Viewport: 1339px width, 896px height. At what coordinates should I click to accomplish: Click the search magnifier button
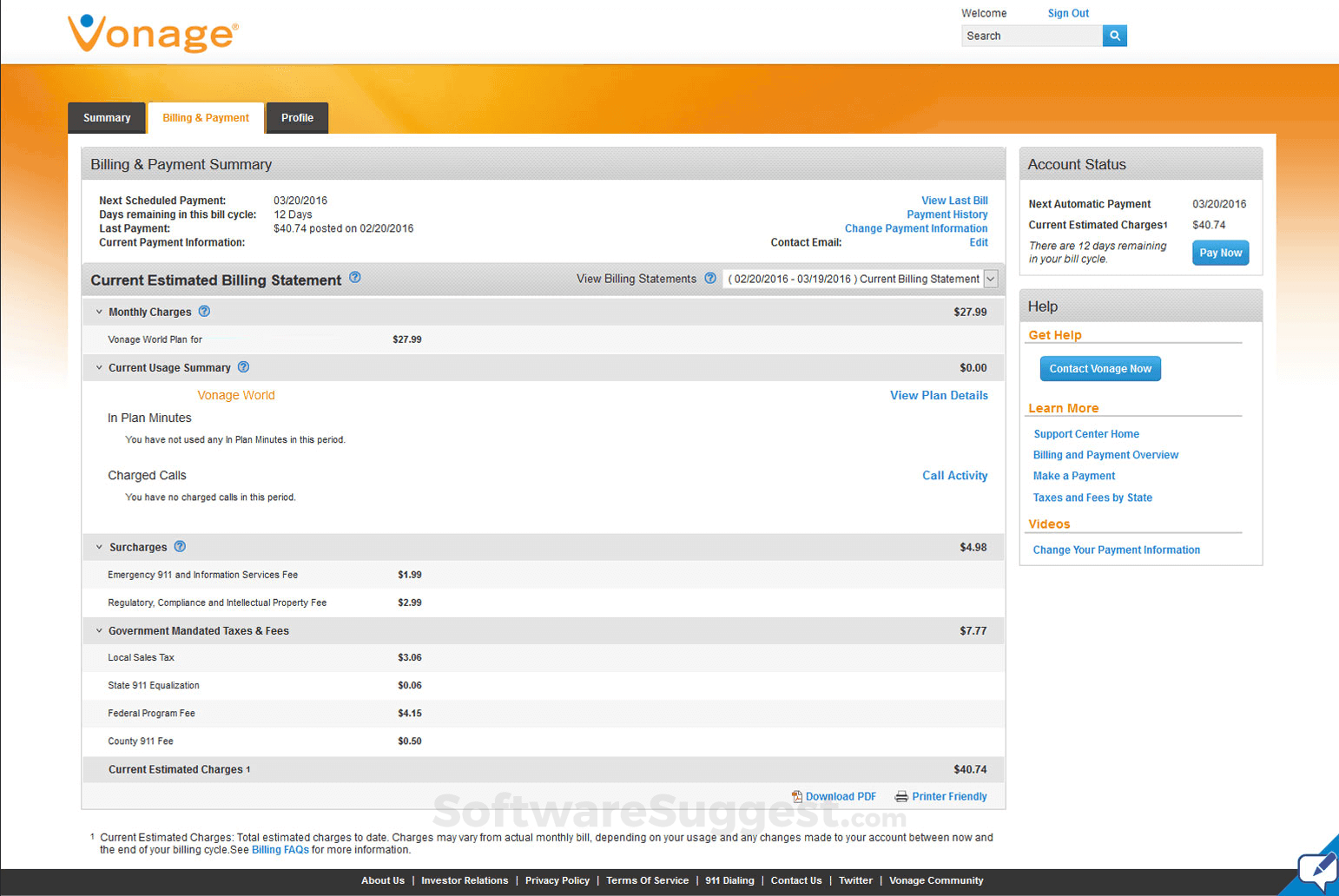[1114, 36]
